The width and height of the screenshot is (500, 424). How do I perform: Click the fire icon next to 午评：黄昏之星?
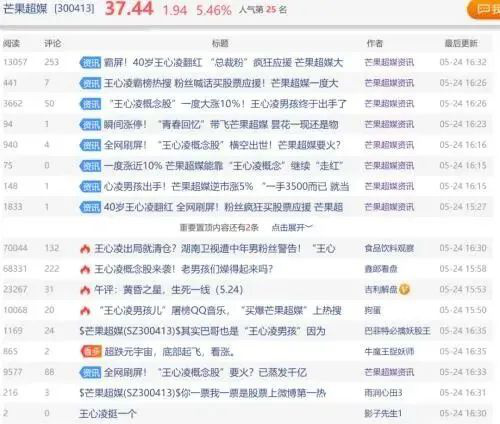(85, 290)
